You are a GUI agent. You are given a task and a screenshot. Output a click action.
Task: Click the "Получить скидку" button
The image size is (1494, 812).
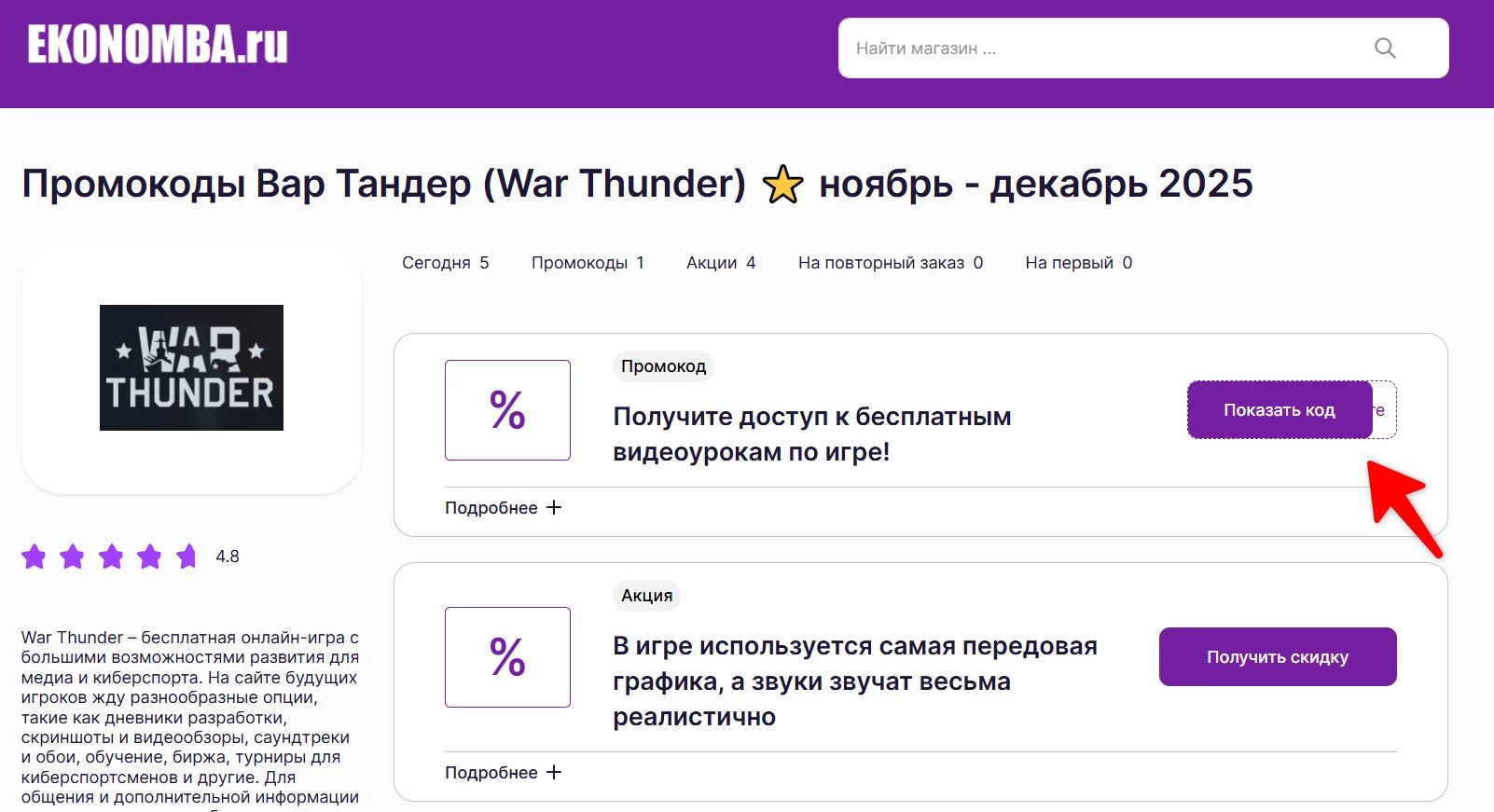point(1278,657)
